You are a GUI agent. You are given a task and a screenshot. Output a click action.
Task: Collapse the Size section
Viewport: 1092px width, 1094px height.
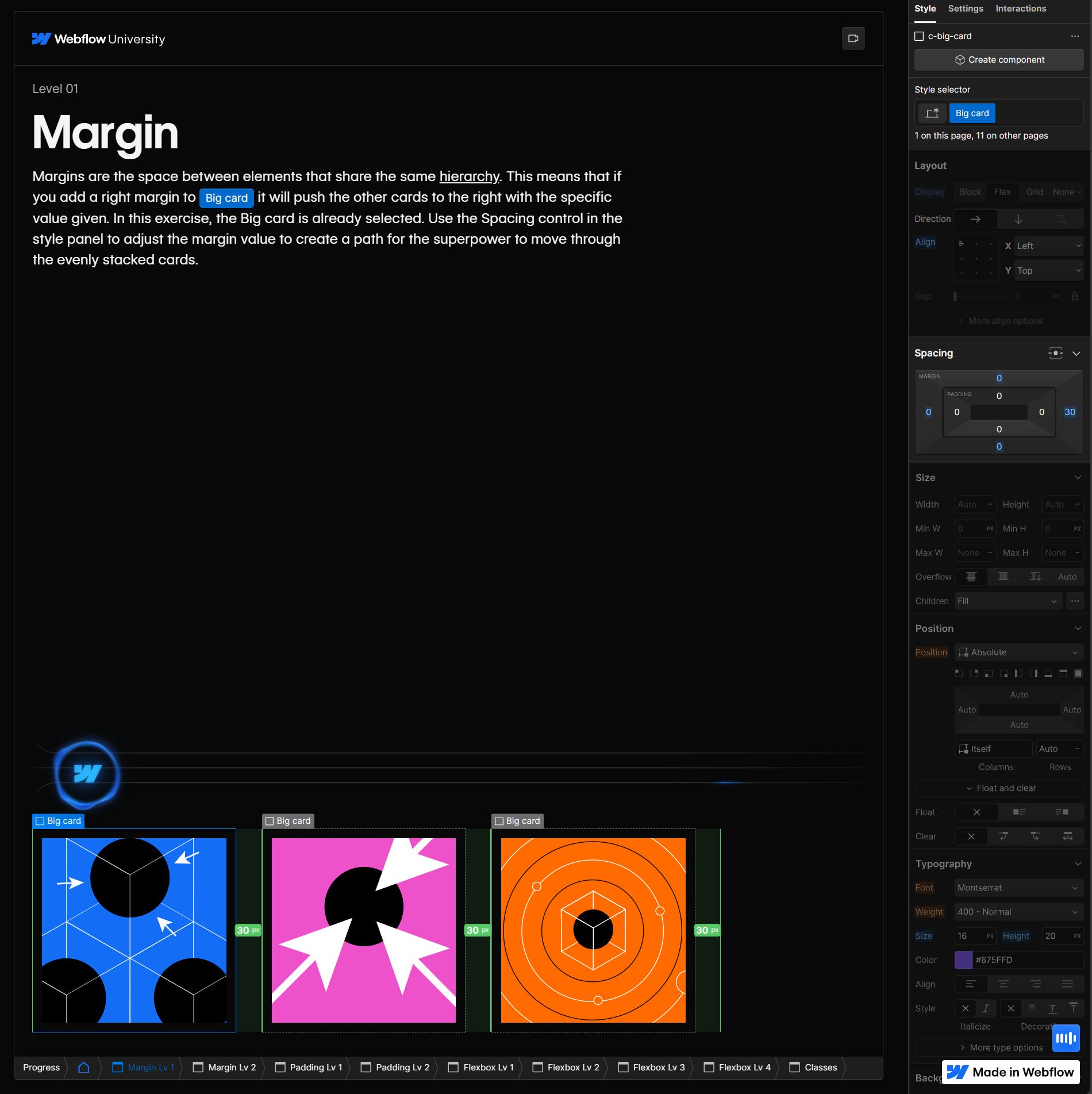click(x=1078, y=478)
